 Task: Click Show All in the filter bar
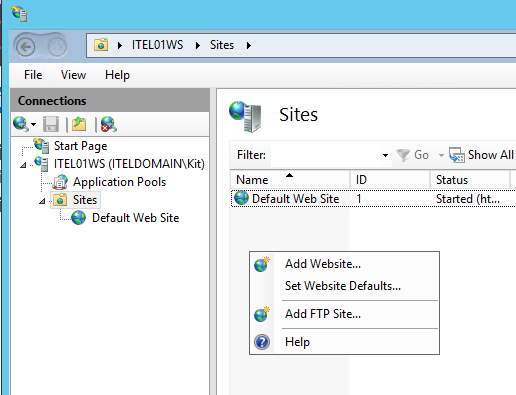tap(481, 155)
